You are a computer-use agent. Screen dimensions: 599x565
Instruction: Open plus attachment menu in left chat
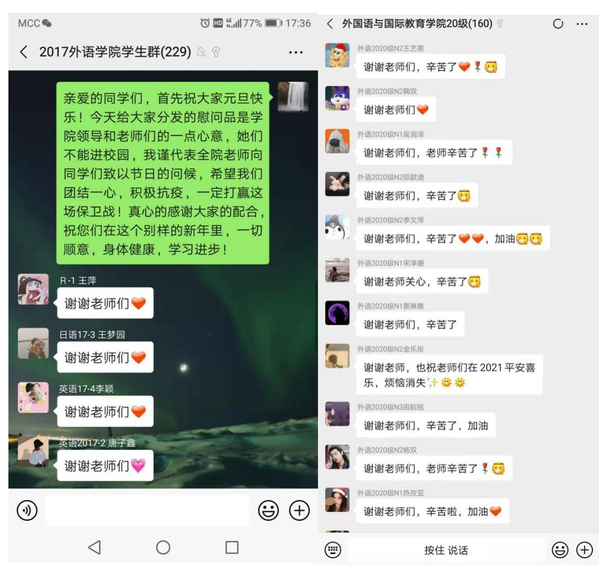(x=299, y=510)
